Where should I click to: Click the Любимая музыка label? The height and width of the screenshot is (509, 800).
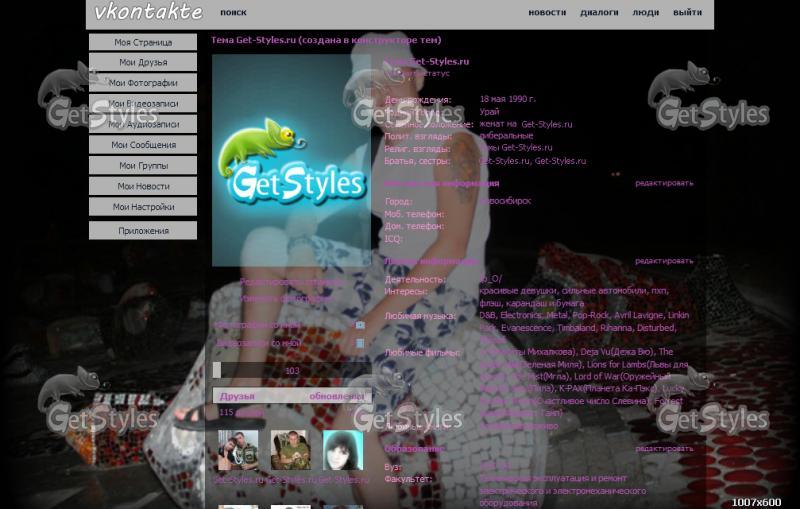(x=419, y=316)
